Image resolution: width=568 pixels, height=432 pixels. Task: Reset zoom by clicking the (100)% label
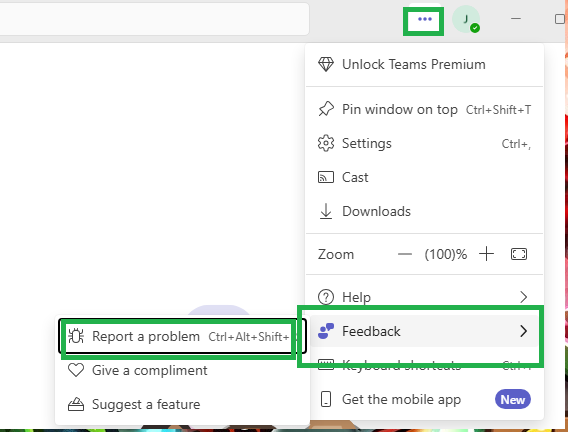point(446,255)
